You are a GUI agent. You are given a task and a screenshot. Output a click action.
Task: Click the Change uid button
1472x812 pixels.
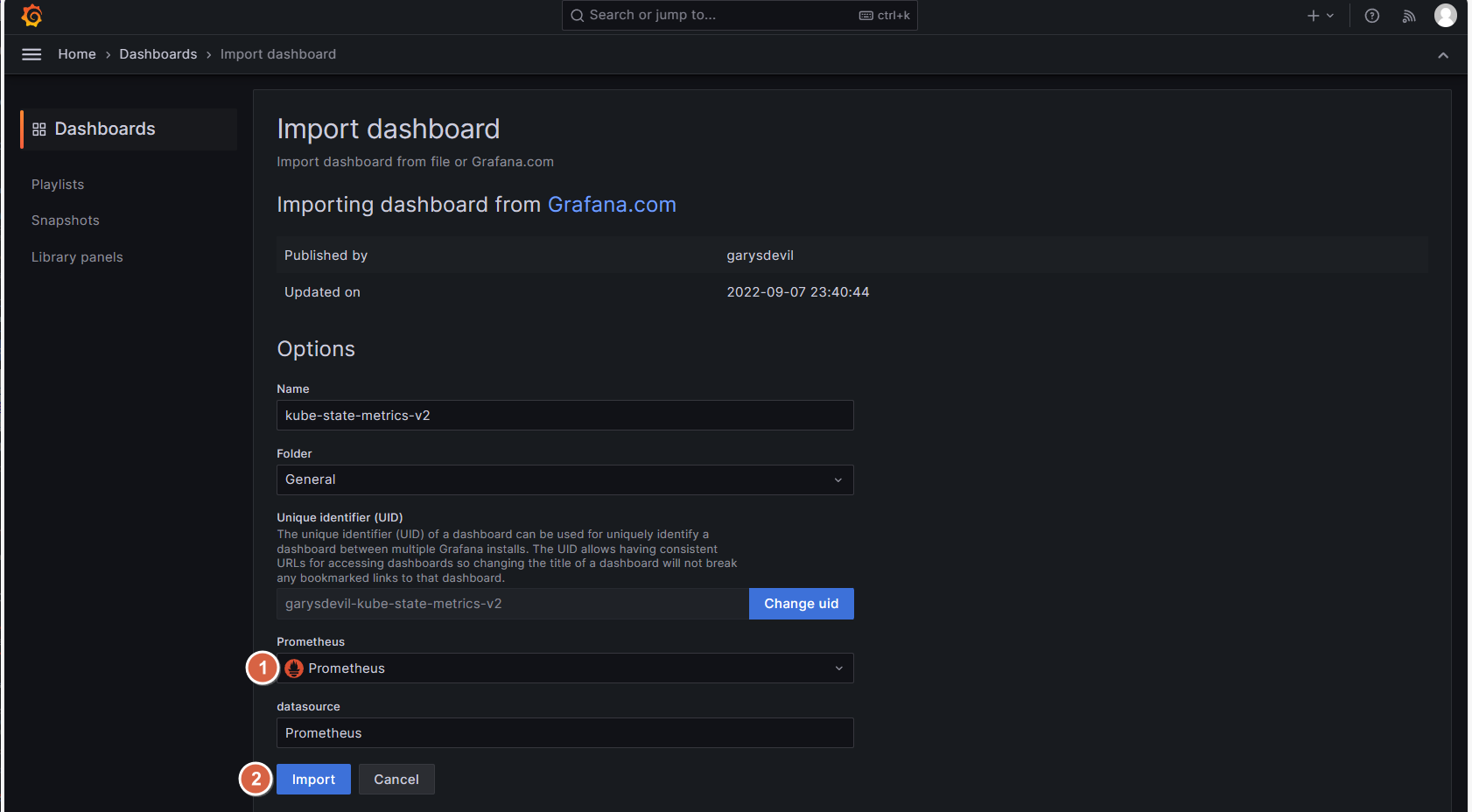click(x=802, y=604)
